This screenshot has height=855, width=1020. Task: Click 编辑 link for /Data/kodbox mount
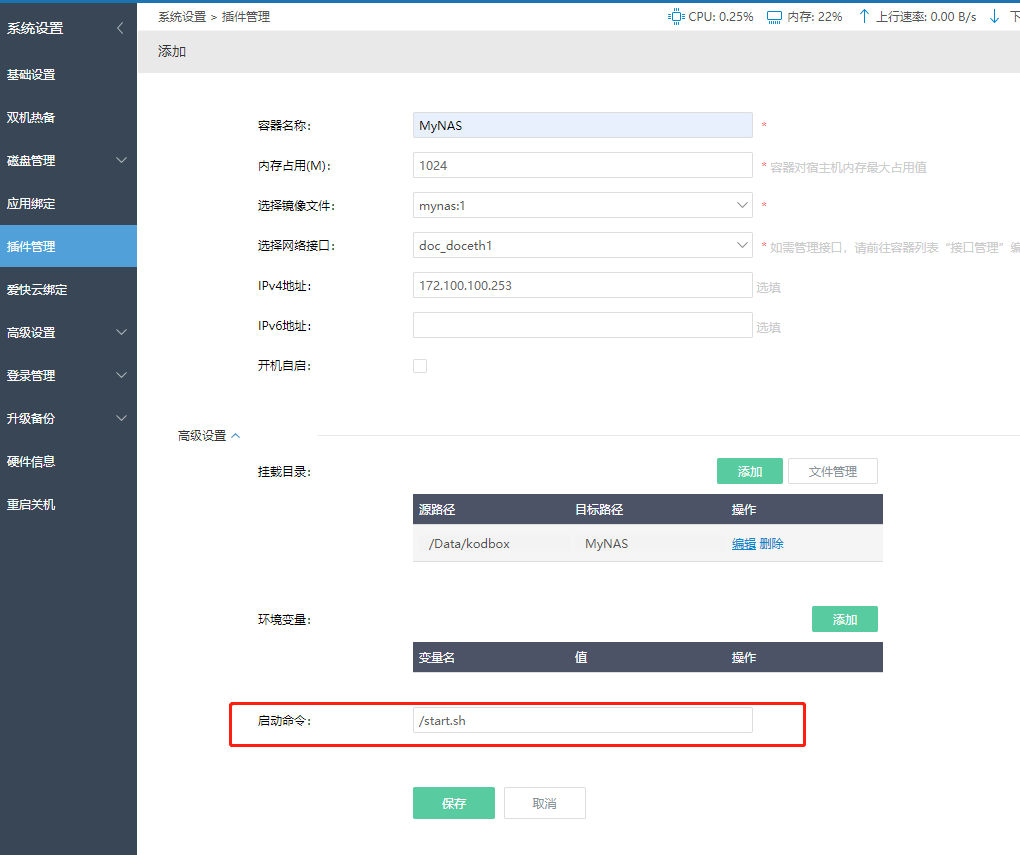pos(743,544)
